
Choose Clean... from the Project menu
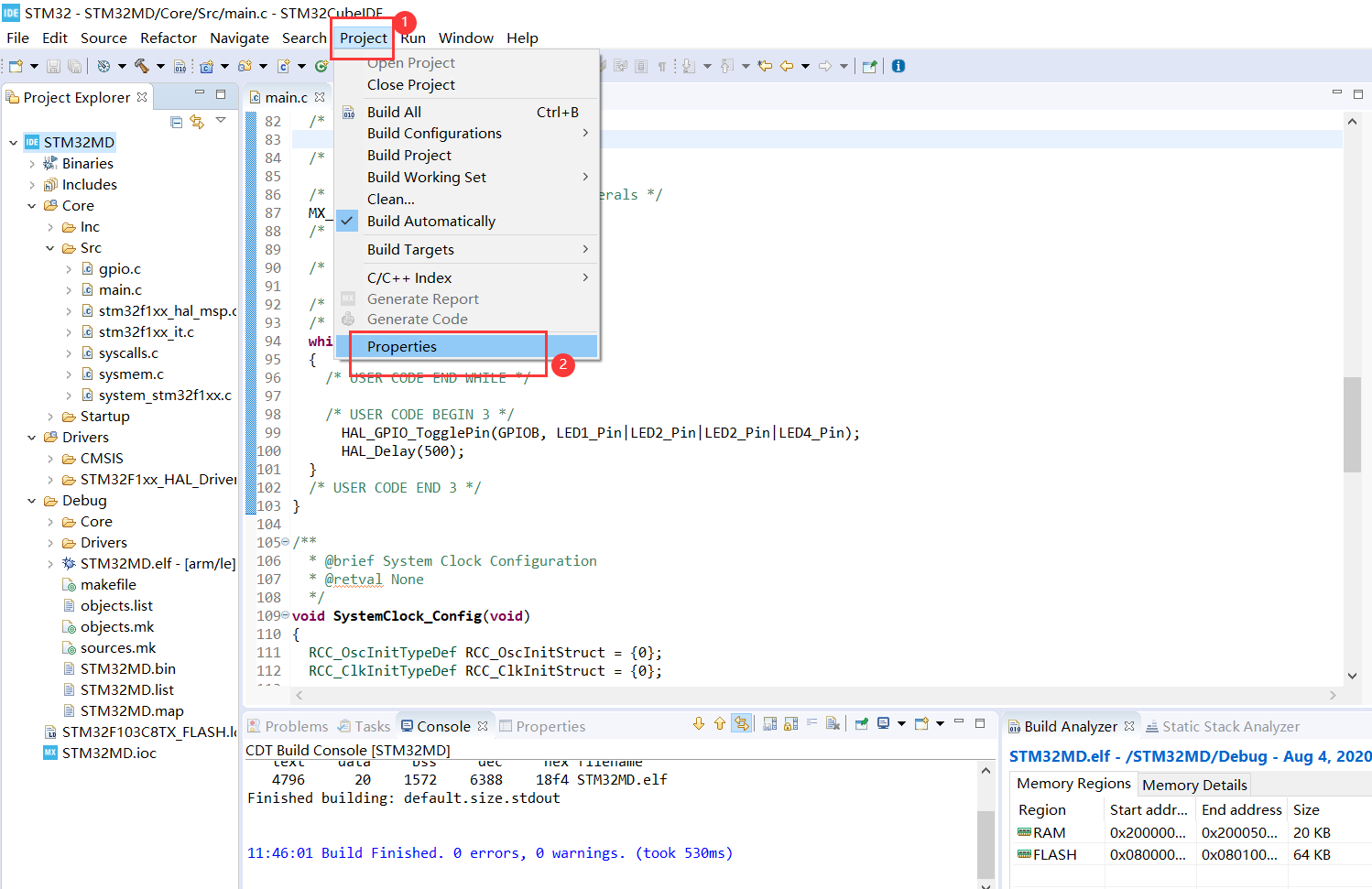[391, 200]
